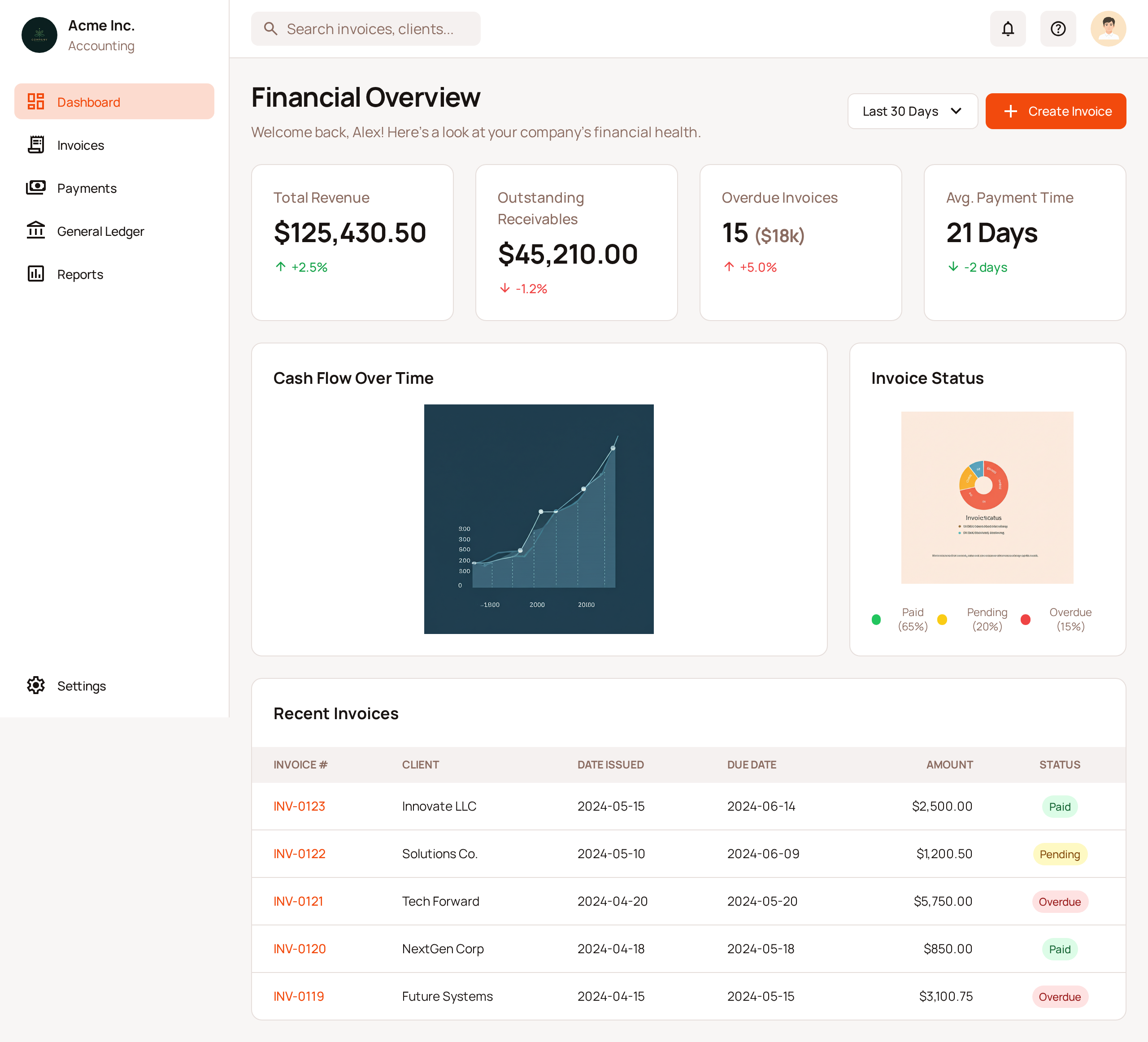Image resolution: width=1148 pixels, height=1042 pixels.
Task: Navigate to the Reports page
Action: 80,274
